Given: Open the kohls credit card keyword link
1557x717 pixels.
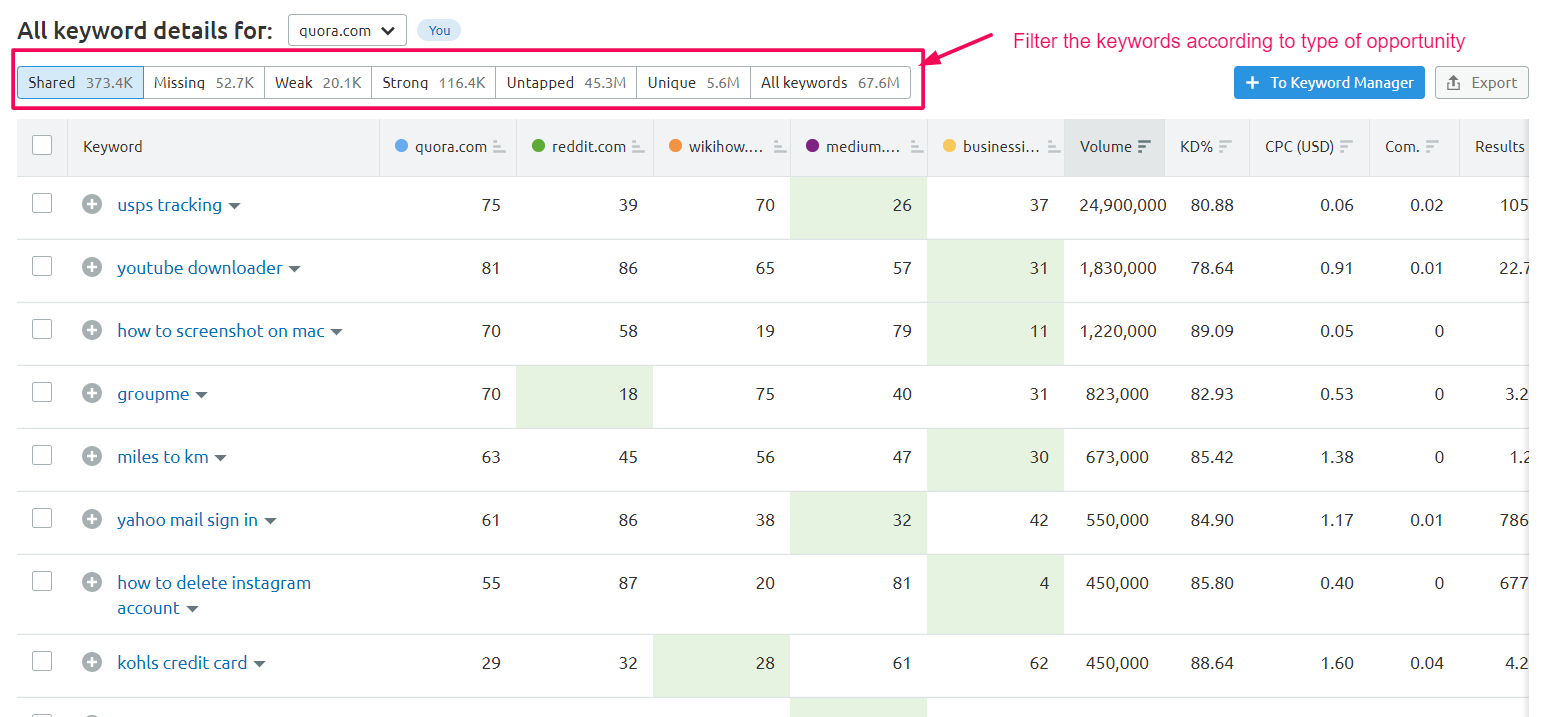Looking at the screenshot, I should coord(182,663).
